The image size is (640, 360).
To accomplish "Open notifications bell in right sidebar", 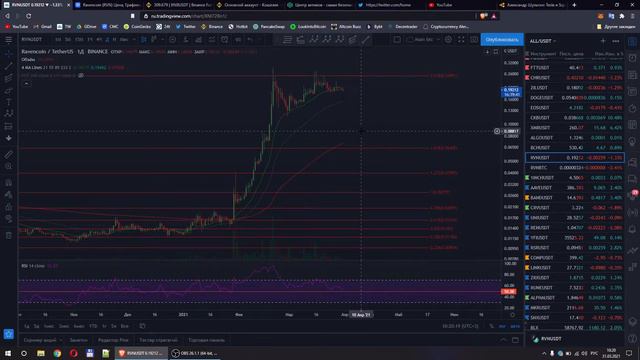I will (x=632, y=229).
